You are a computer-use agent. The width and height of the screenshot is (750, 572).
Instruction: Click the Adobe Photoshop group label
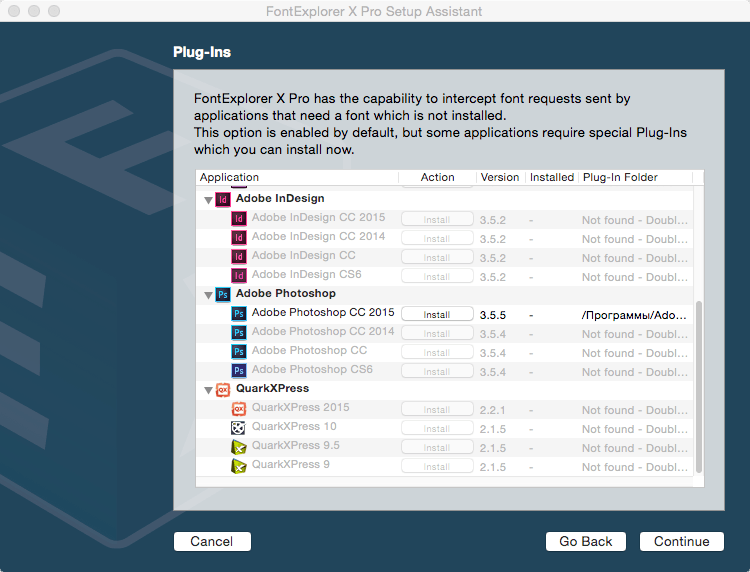(x=286, y=293)
